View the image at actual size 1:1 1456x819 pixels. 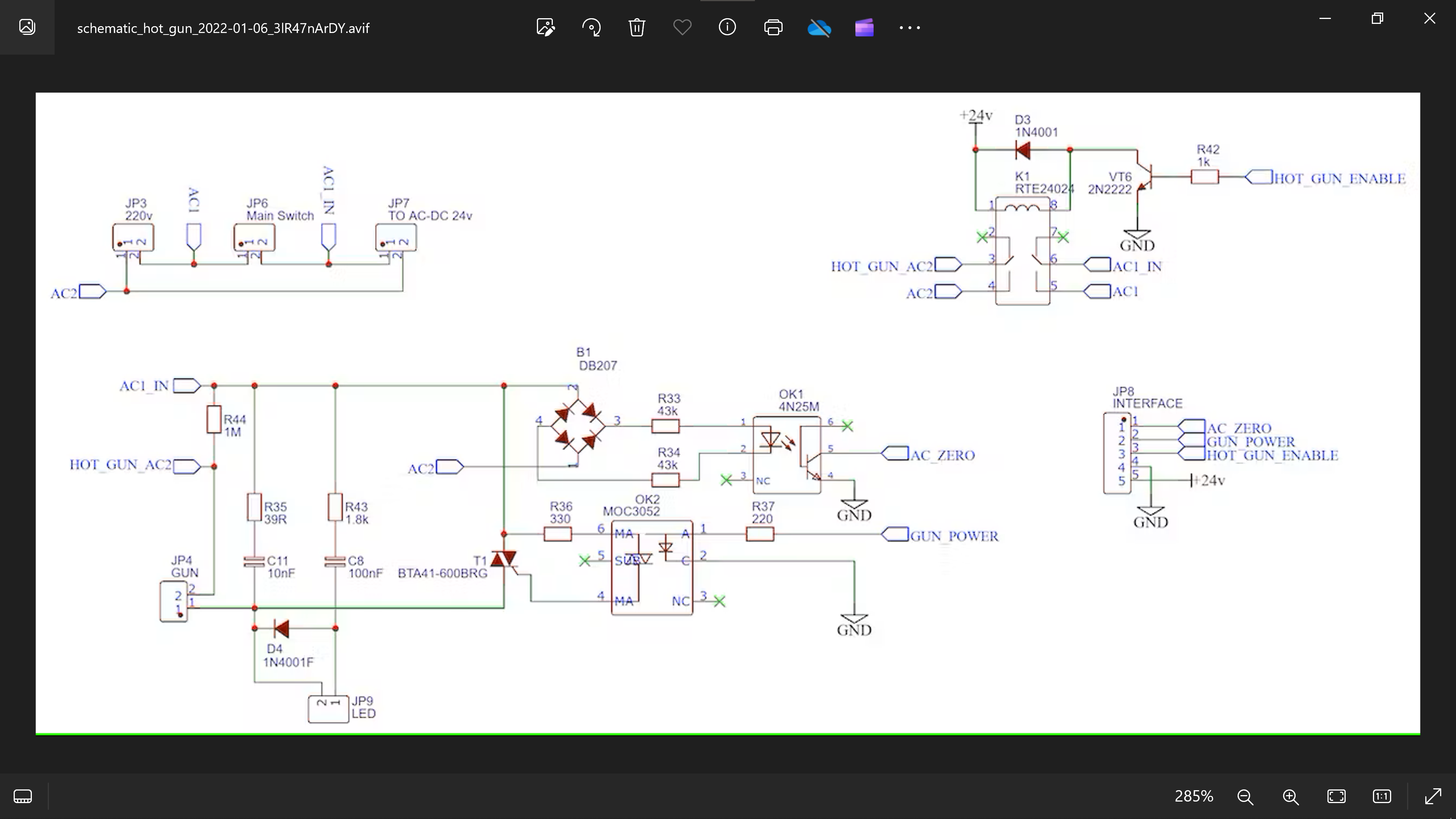coord(1381,796)
